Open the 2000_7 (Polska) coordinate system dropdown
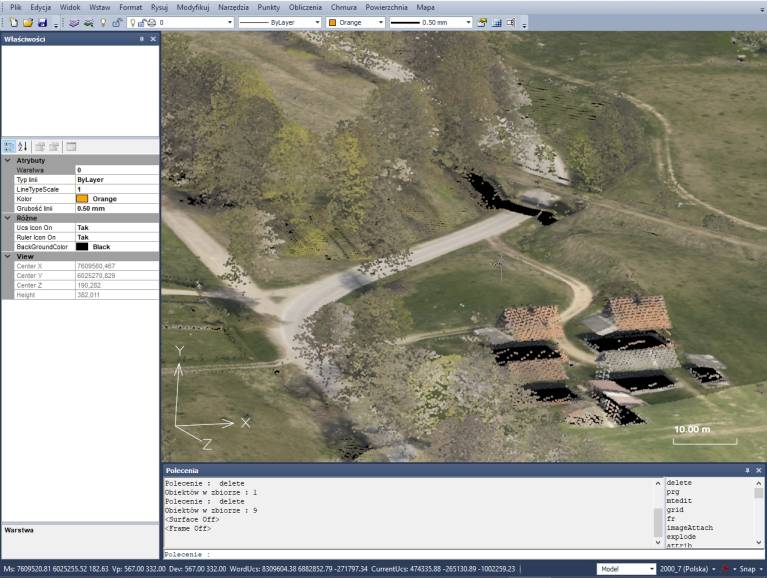 (714, 569)
